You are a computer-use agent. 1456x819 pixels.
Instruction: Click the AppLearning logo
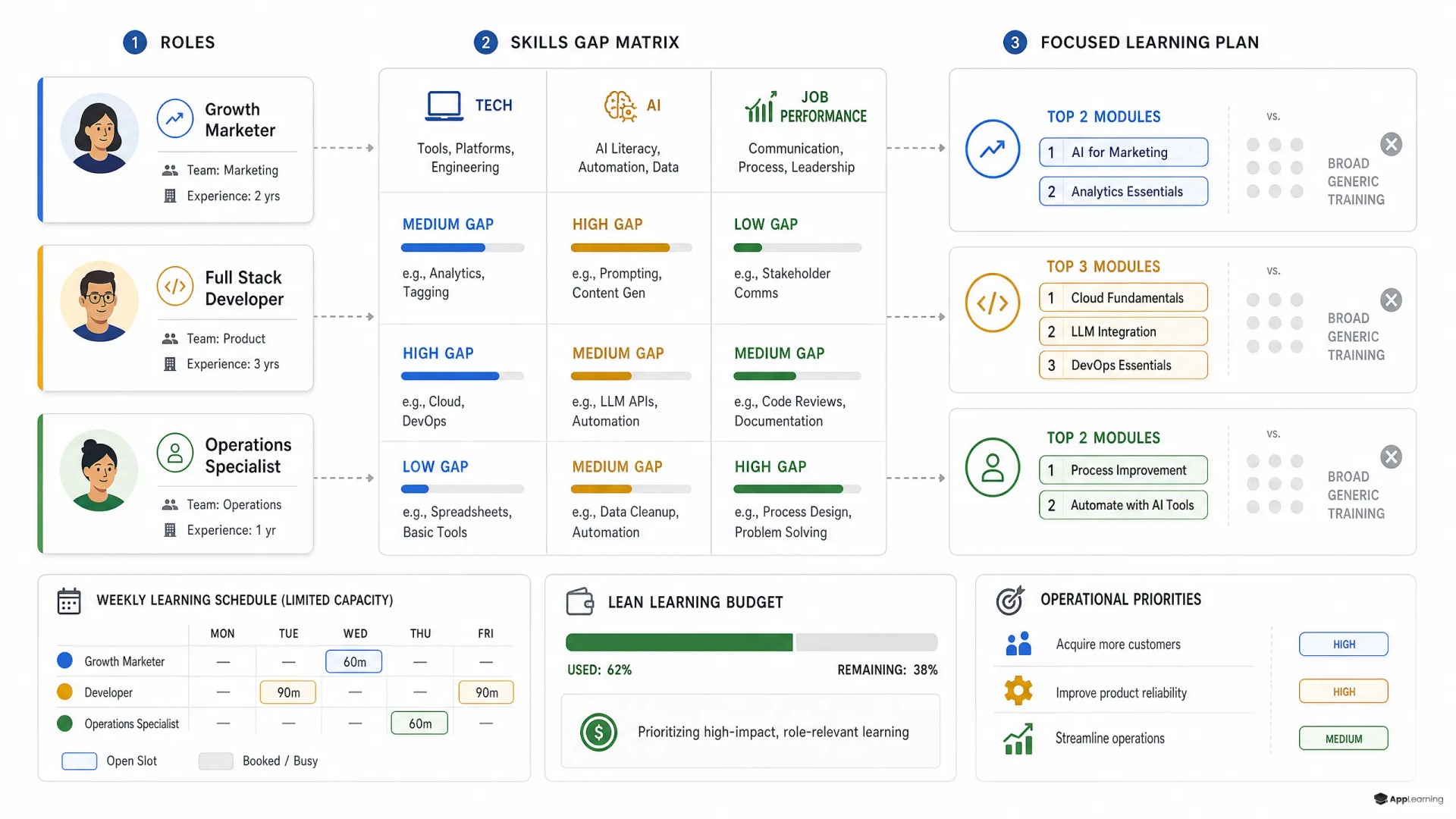pyautogui.click(x=1408, y=799)
